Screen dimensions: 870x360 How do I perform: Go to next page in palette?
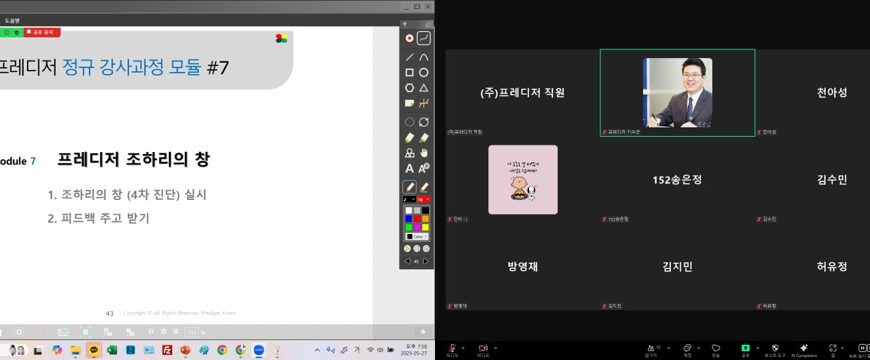tap(426, 261)
